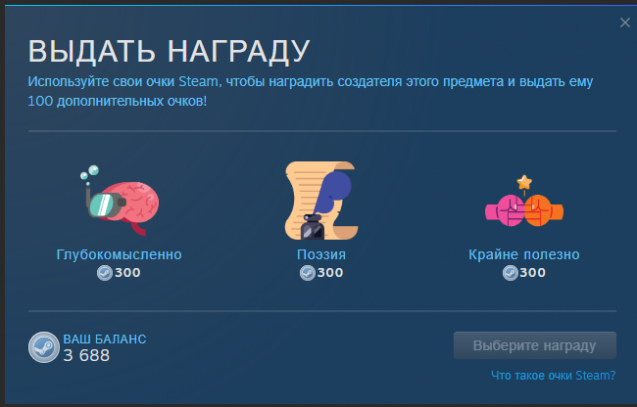Choose the scroll and quill Поэзия icon
Screen dimensions: 637x407
pyautogui.click(x=321, y=200)
